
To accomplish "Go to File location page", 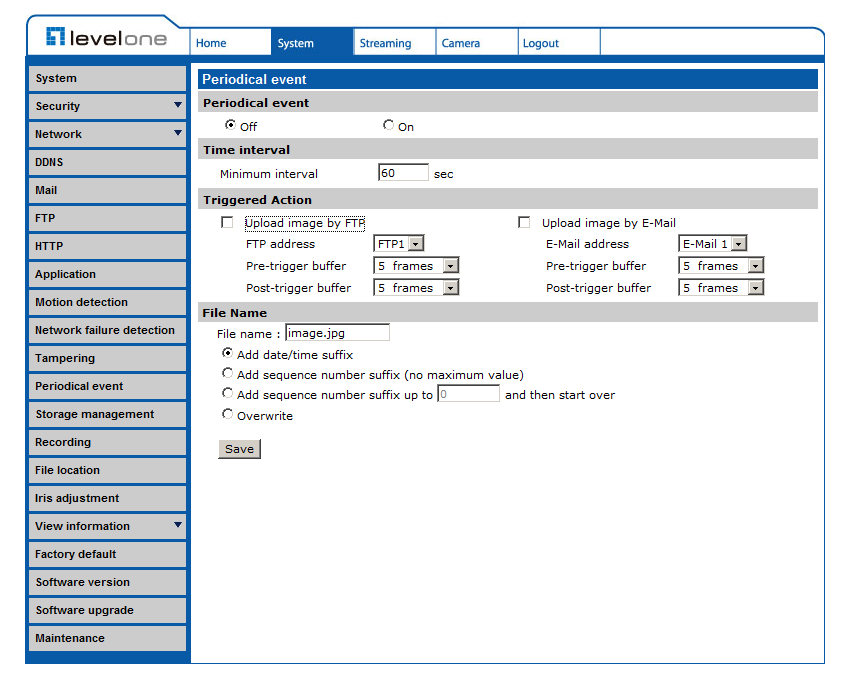I will [x=107, y=470].
